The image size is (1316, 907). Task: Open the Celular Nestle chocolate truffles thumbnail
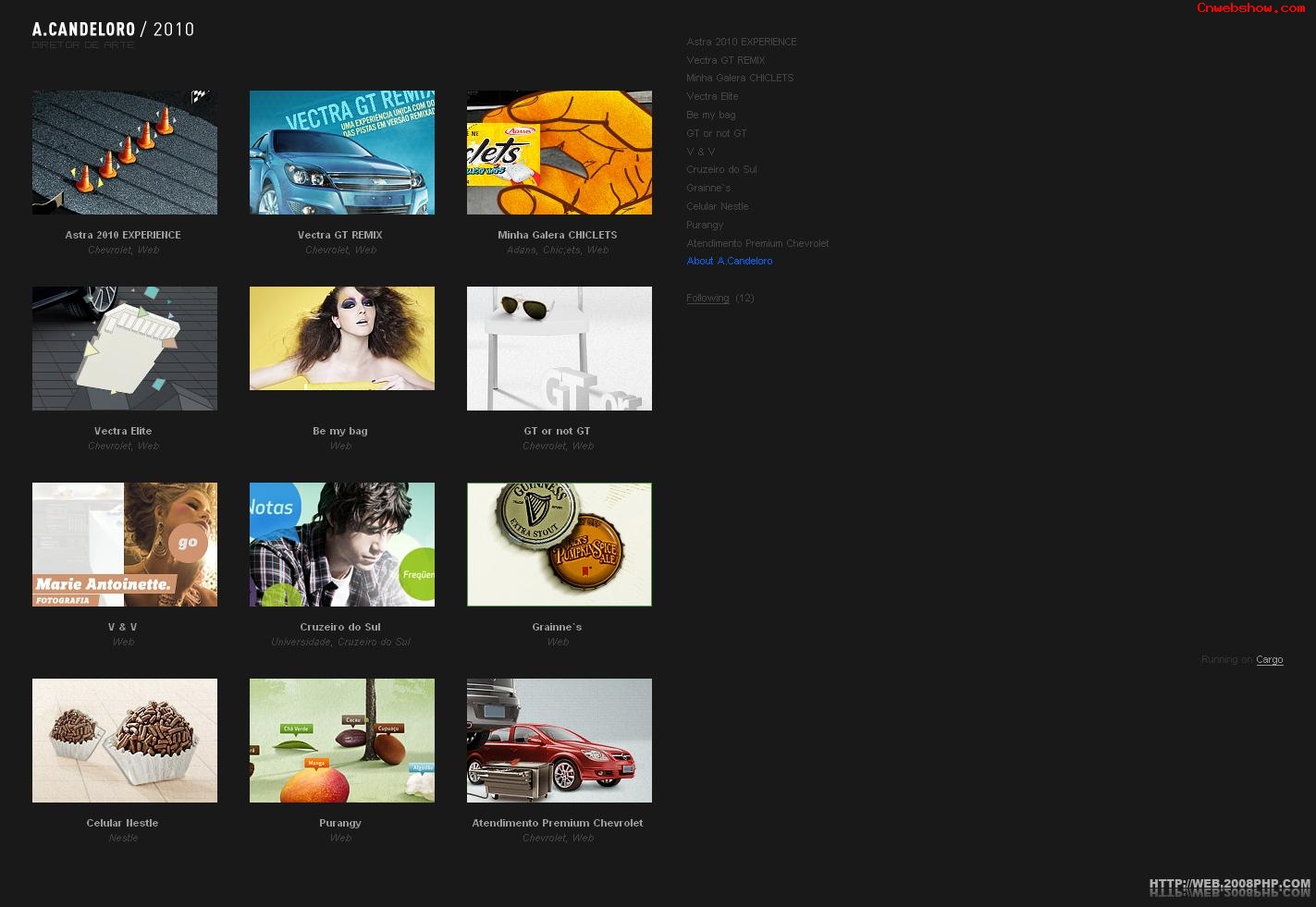pos(125,741)
